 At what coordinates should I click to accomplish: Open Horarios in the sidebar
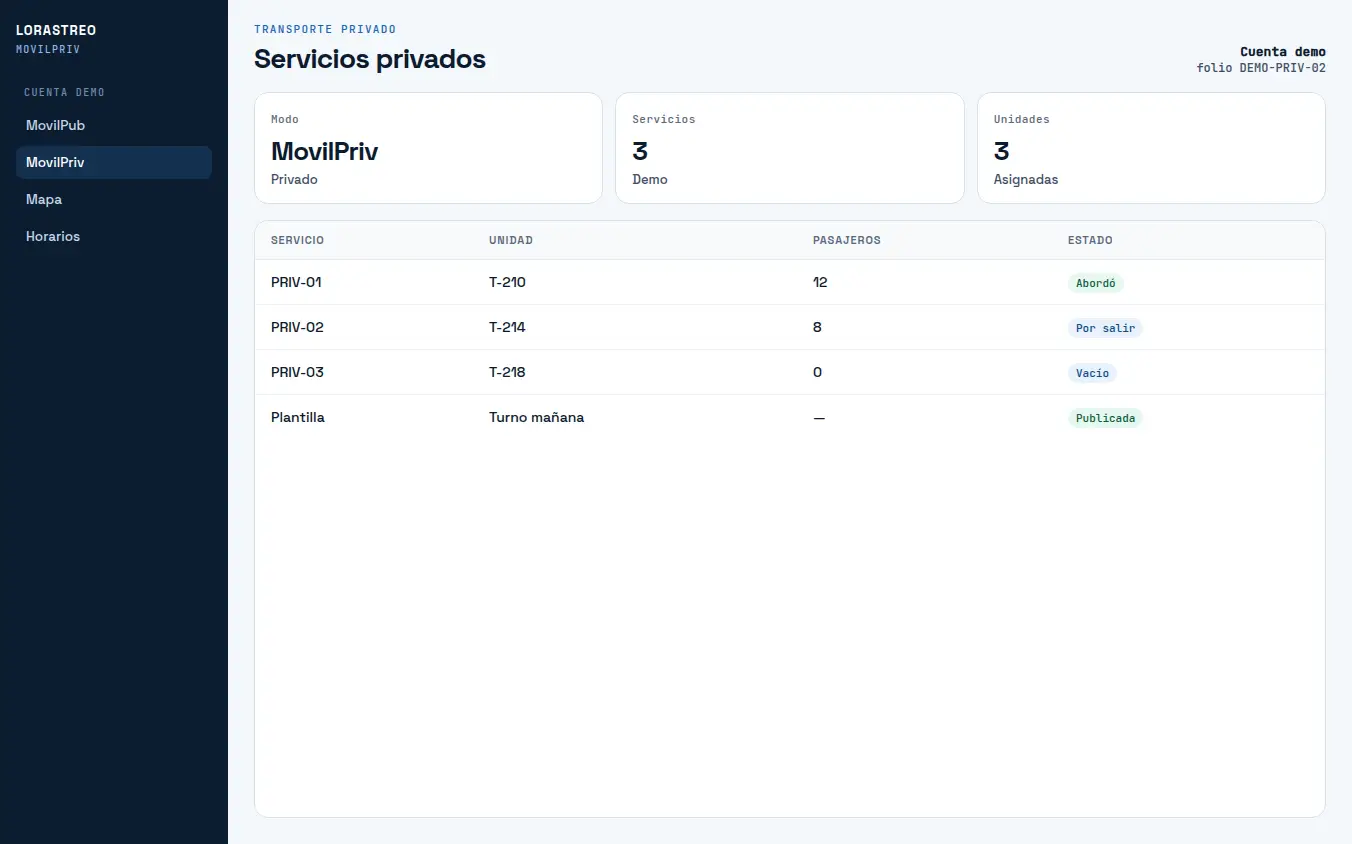(x=113, y=236)
